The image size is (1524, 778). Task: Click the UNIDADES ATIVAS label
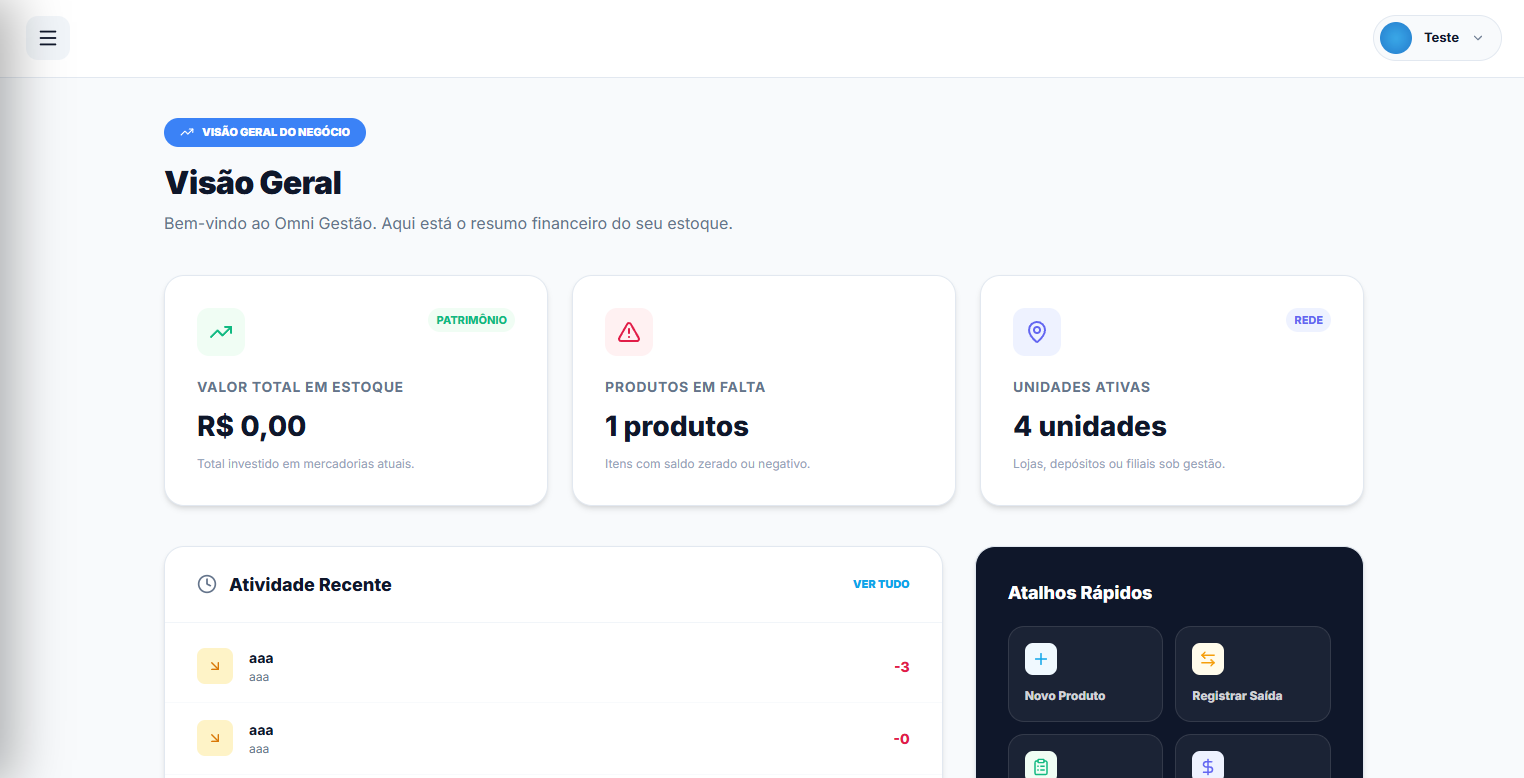coord(1082,387)
